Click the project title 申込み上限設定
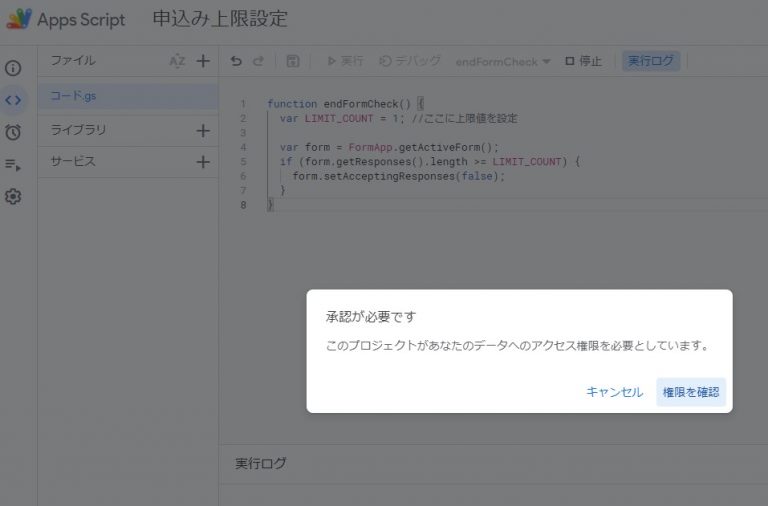Viewport: 768px width, 506px height. [x=220, y=19]
